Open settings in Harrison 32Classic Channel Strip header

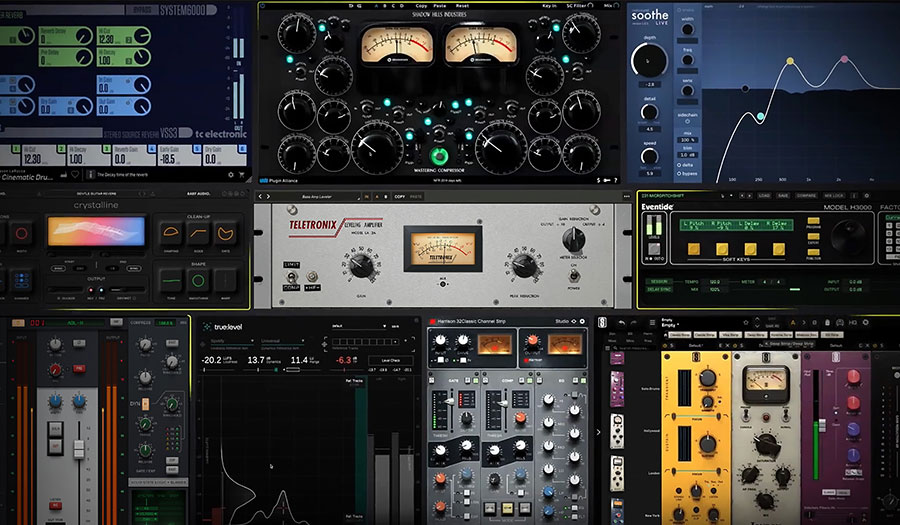pyautogui.click(x=582, y=321)
